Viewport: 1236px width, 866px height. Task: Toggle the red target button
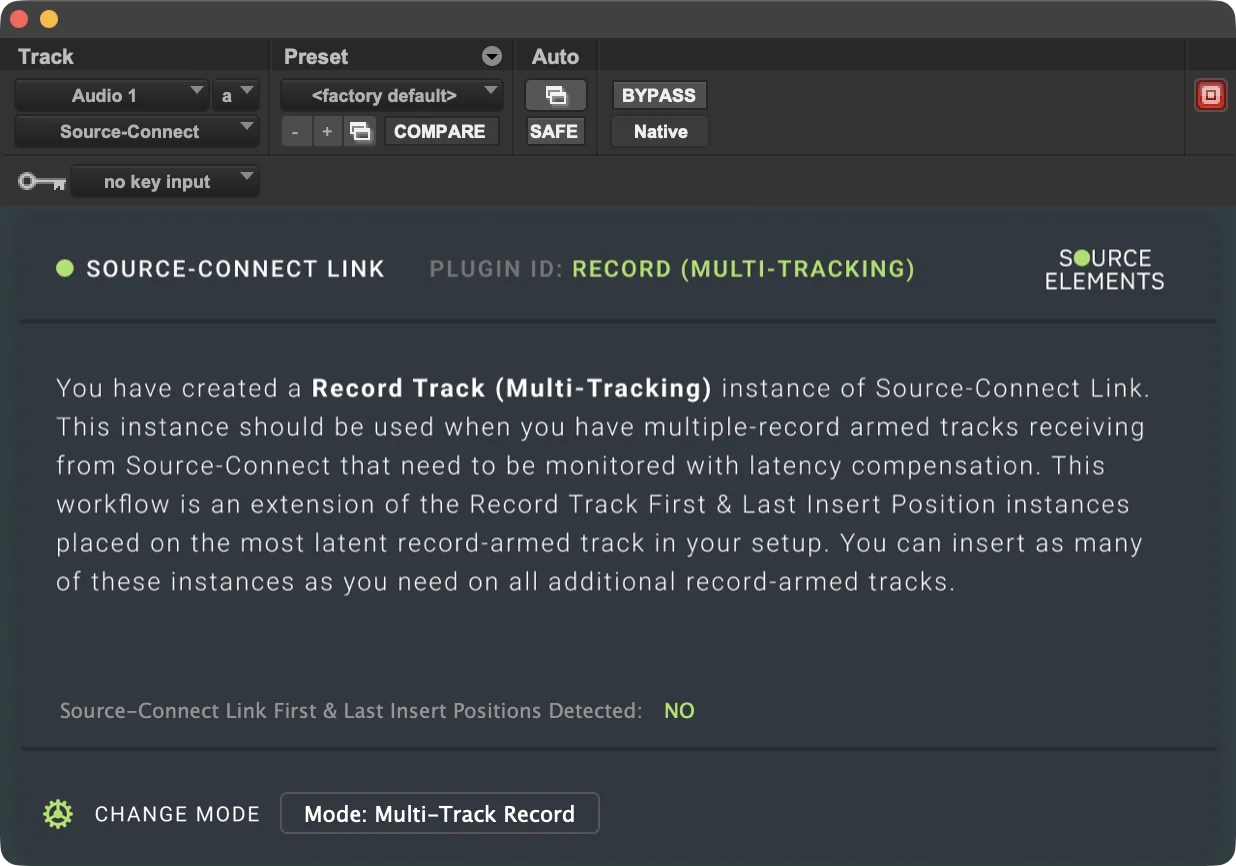pos(1210,95)
